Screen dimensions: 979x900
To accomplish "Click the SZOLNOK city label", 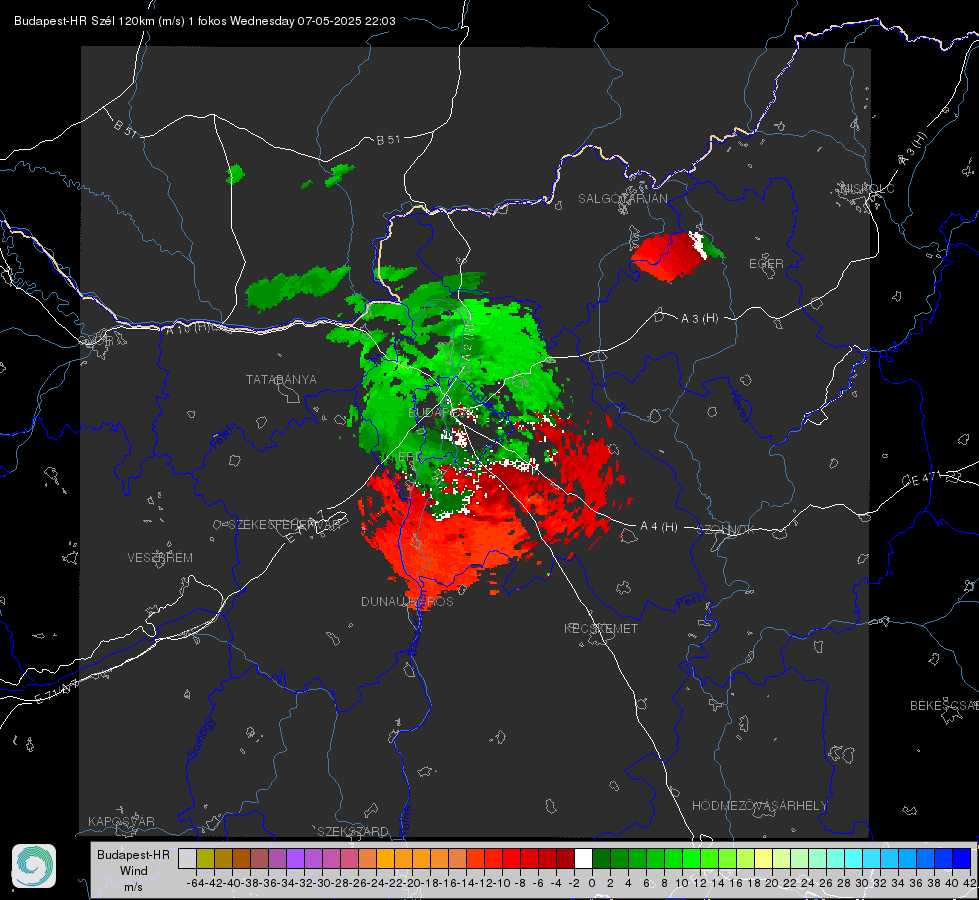I will tap(726, 529).
